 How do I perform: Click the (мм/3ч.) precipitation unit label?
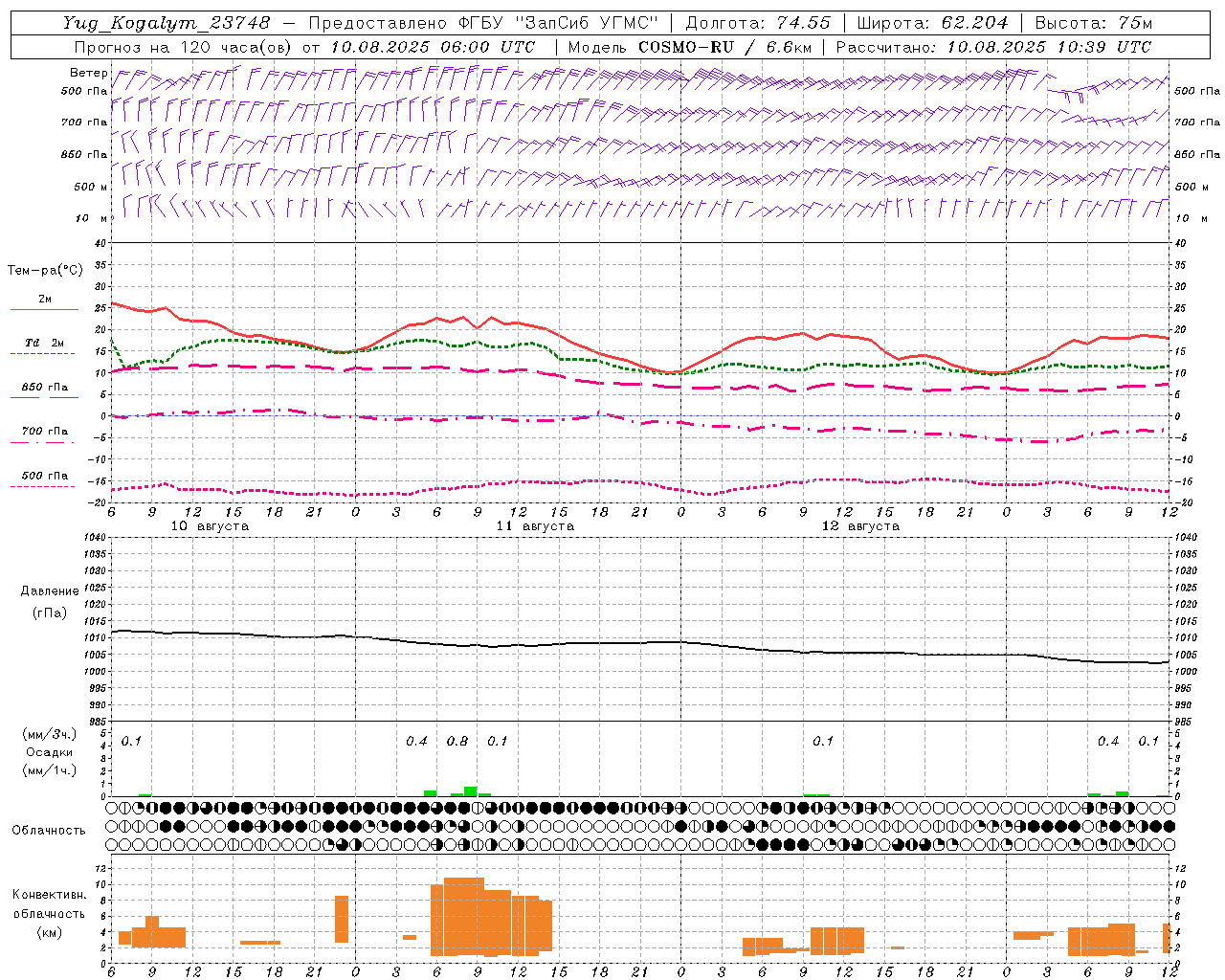point(48,734)
